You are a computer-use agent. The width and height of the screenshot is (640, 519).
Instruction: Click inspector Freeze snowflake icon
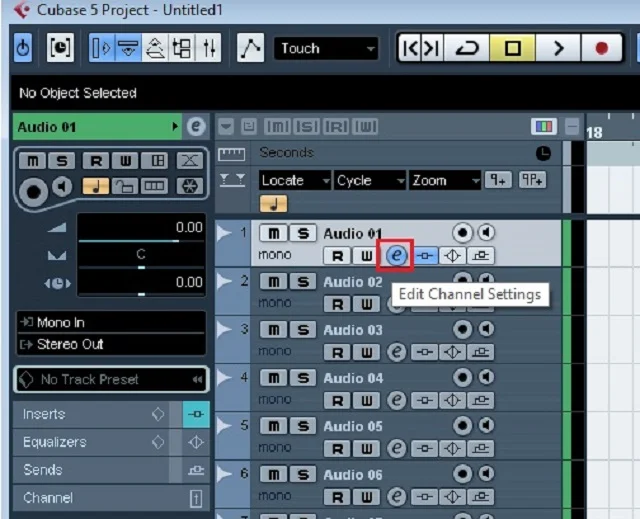point(189,186)
